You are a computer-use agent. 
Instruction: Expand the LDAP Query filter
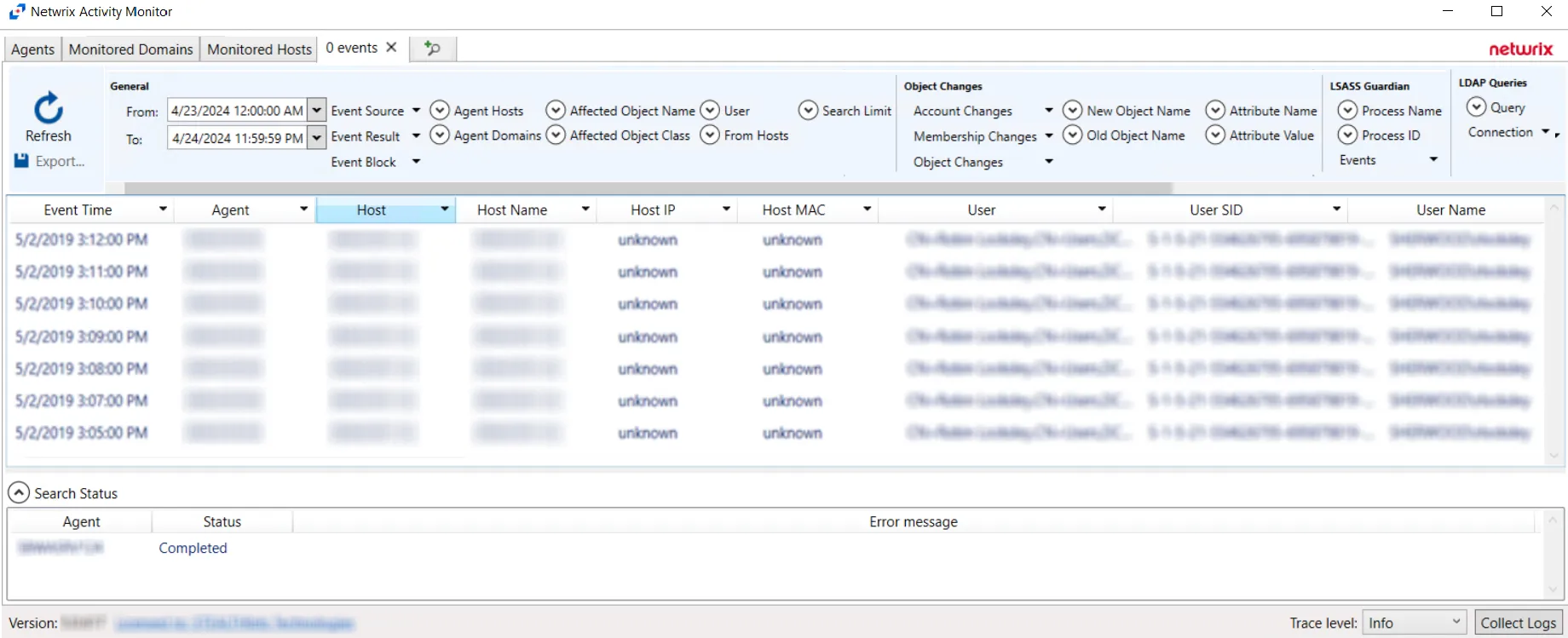point(1477,107)
